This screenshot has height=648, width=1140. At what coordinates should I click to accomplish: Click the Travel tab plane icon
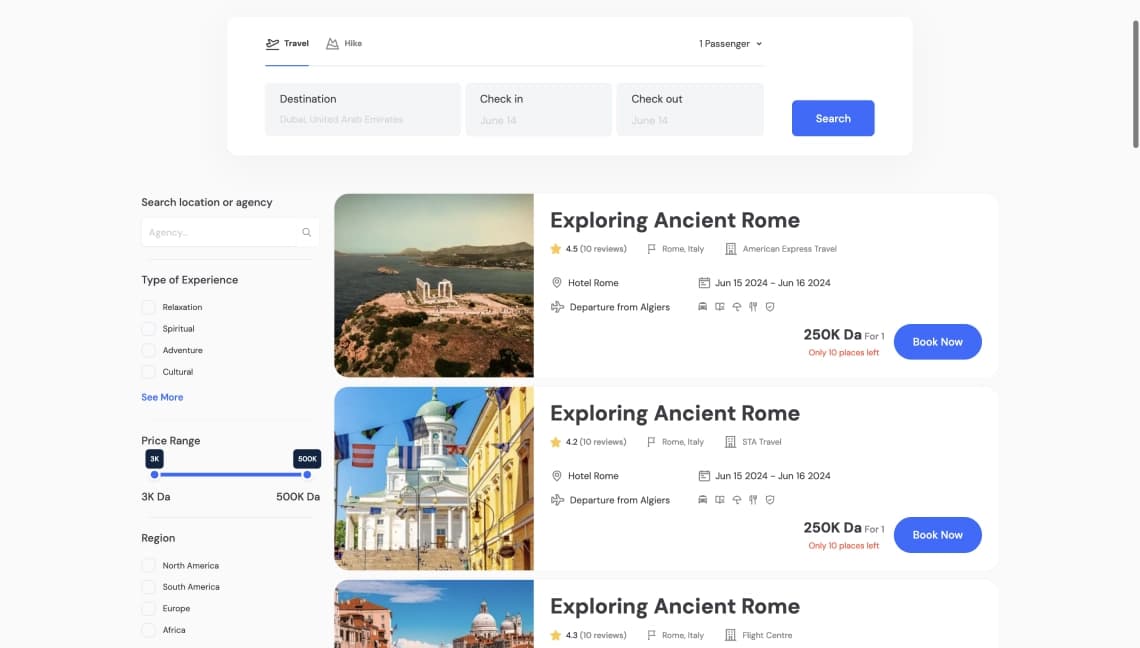click(272, 44)
